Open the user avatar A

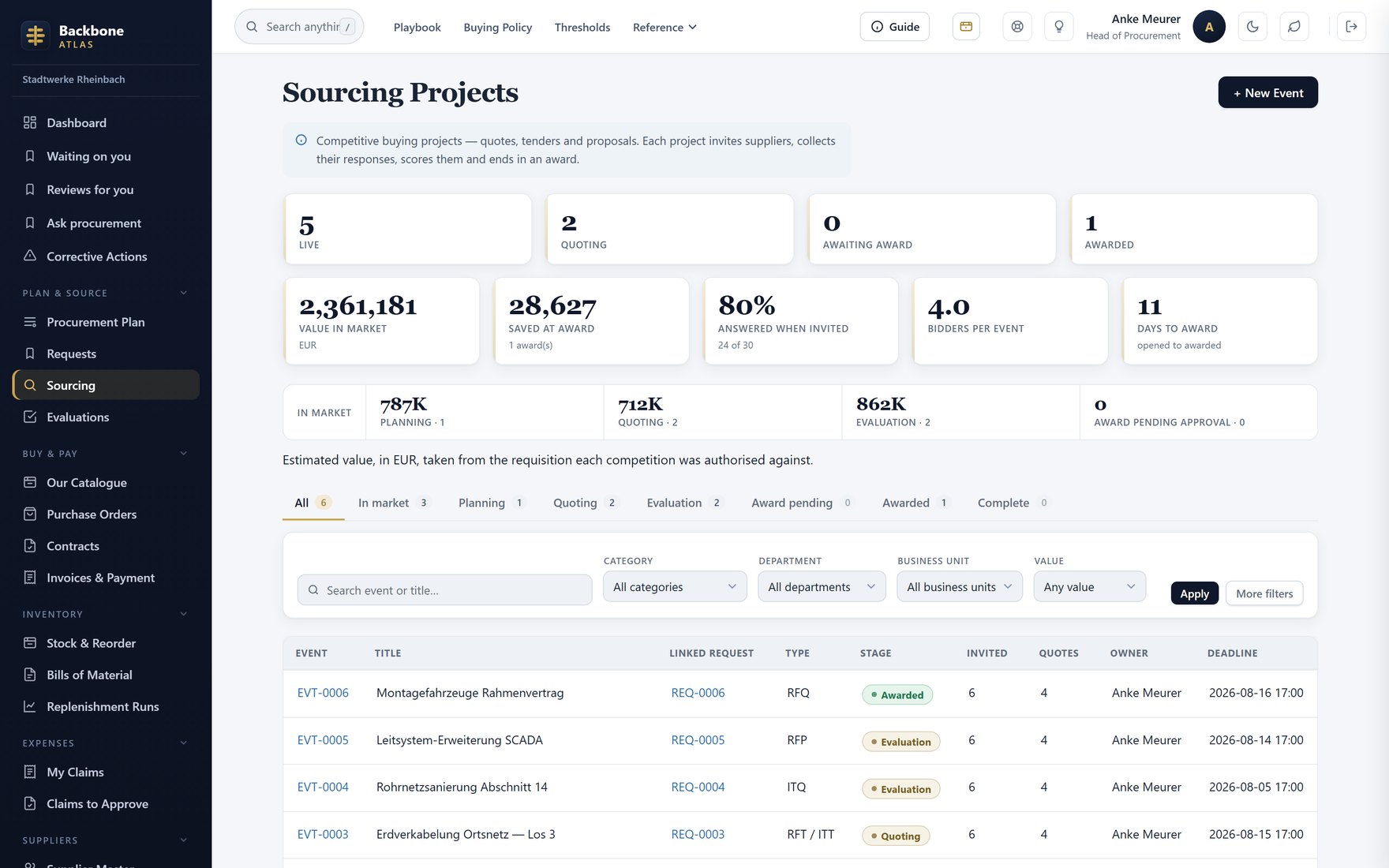coord(1209,27)
